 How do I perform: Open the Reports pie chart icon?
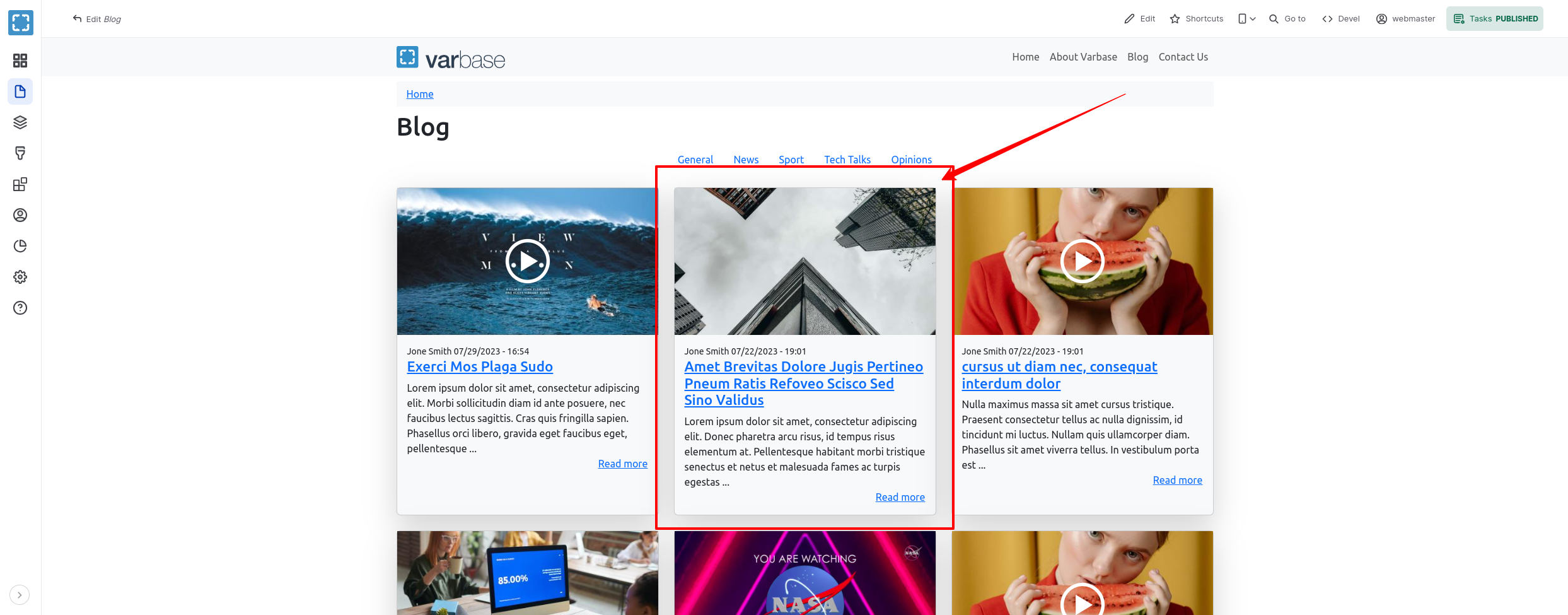pos(20,246)
